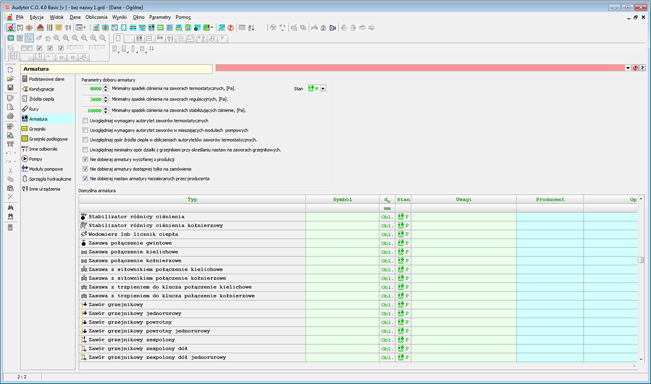Viewport: 651px width, 384px height.
Task: Open the dropdown arrow on red message bar
Action: [x=628, y=68]
